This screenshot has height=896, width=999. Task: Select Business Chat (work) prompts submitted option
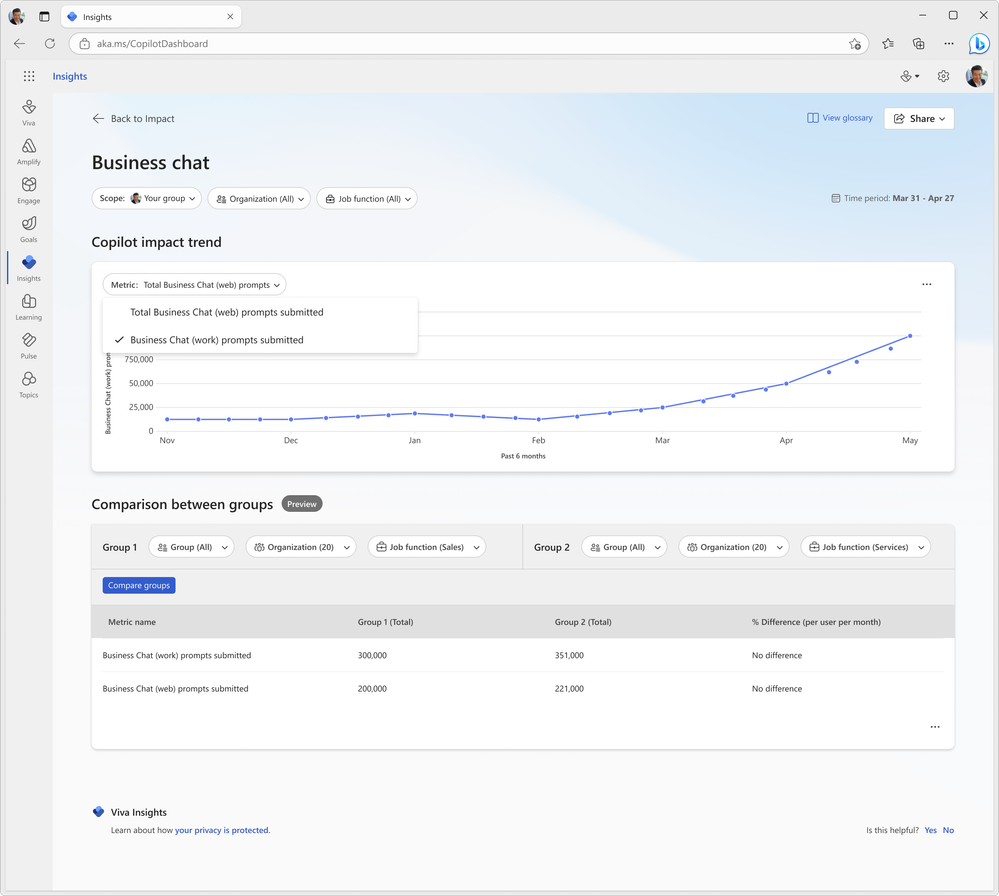260,340
